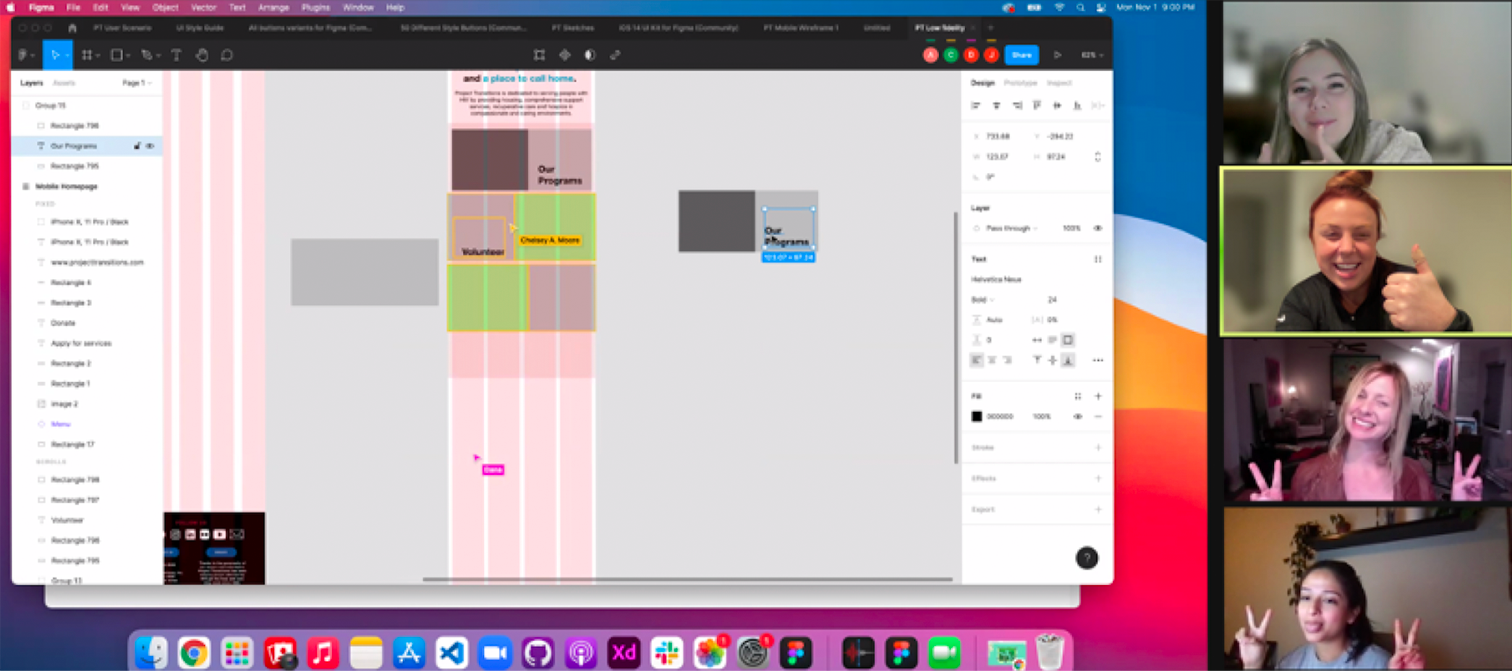Open the zoom level 62% dropdown
The height and width of the screenshot is (671, 1512).
tap(1092, 55)
